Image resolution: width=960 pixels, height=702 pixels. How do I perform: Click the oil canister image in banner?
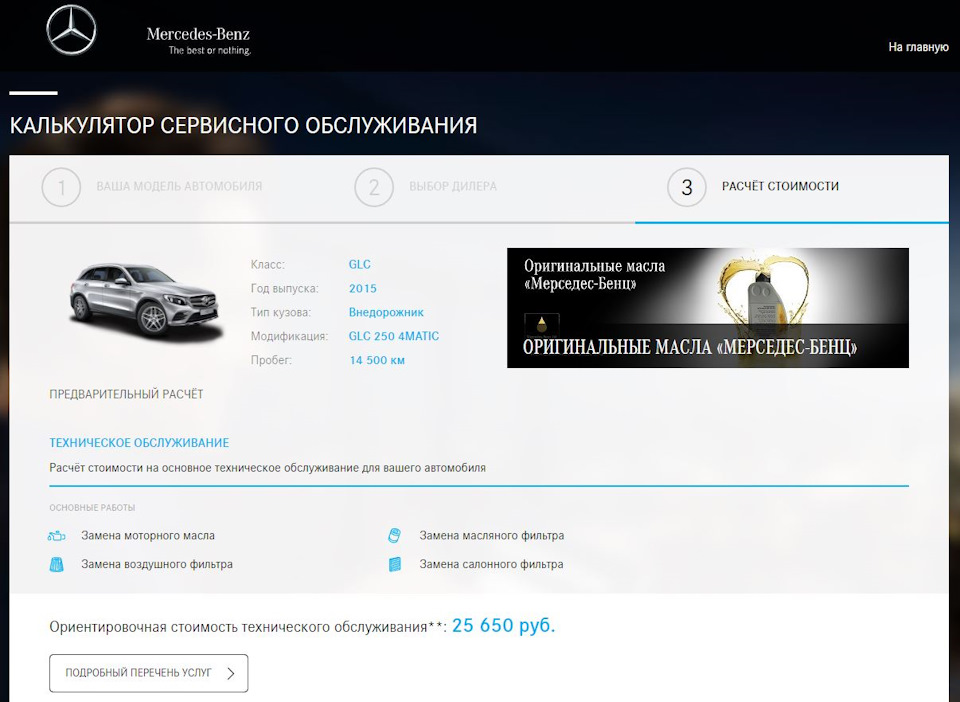coord(765,304)
